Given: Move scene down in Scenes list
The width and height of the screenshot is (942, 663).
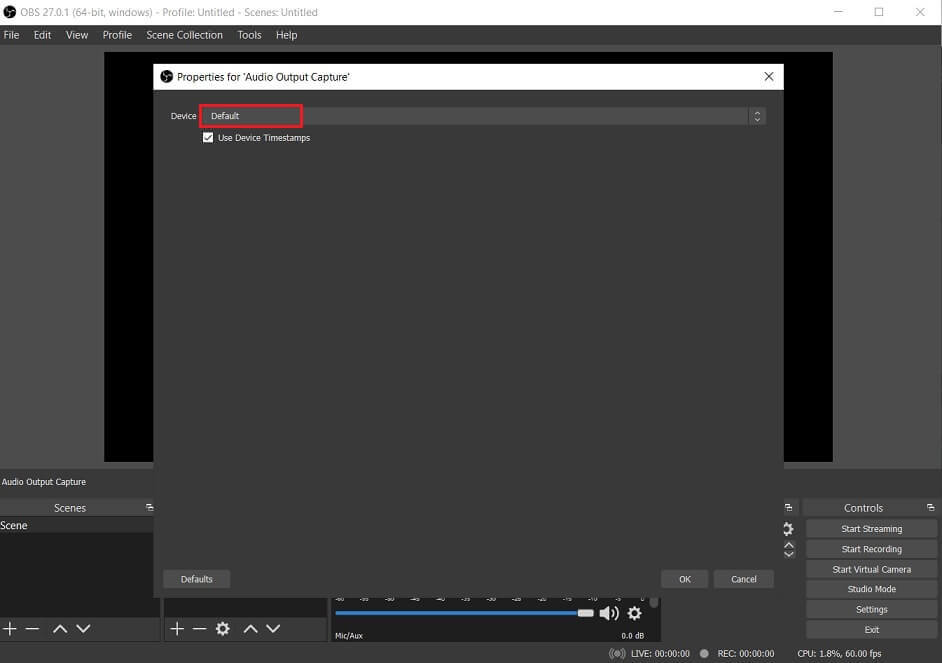Looking at the screenshot, I should 84,629.
